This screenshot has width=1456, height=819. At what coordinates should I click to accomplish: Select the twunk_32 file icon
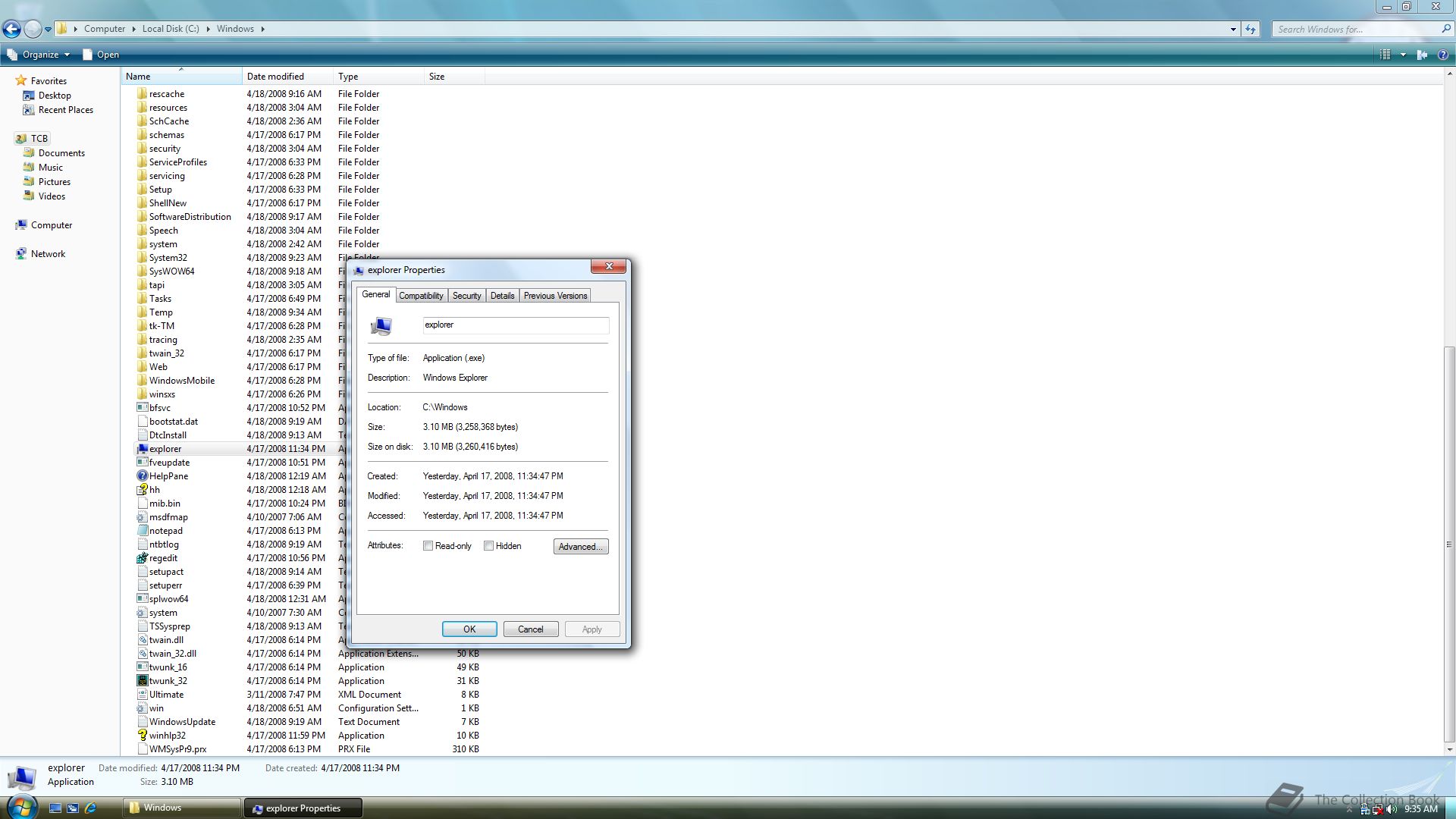pos(142,681)
